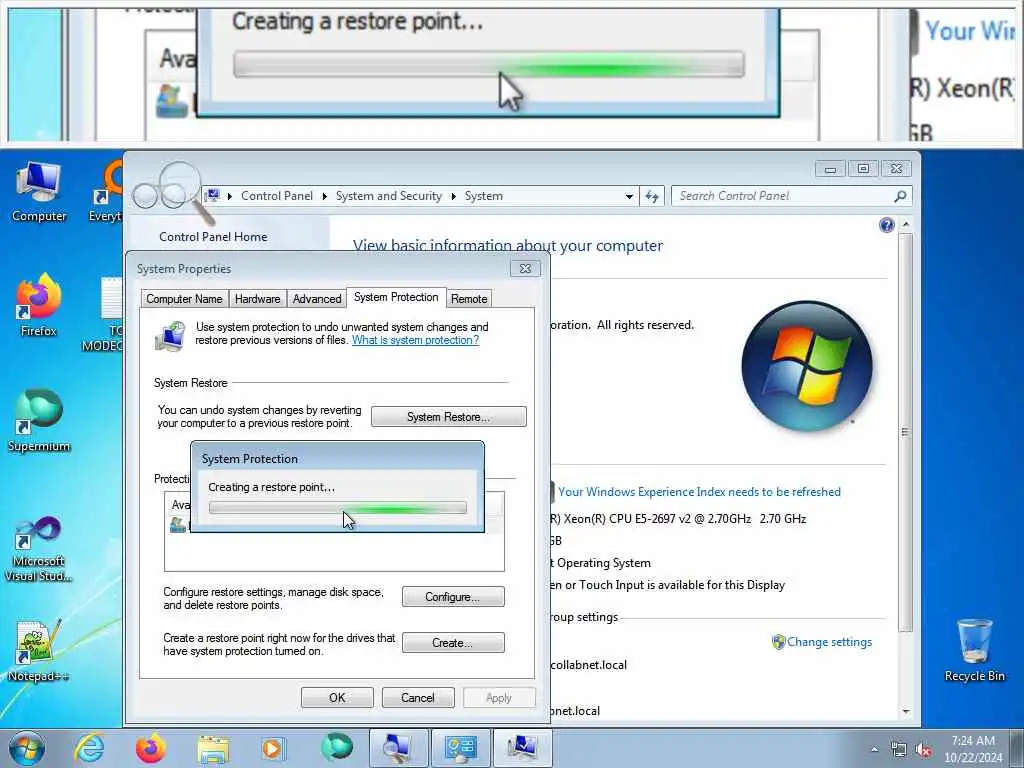Select the System Protection tab

[x=396, y=297]
